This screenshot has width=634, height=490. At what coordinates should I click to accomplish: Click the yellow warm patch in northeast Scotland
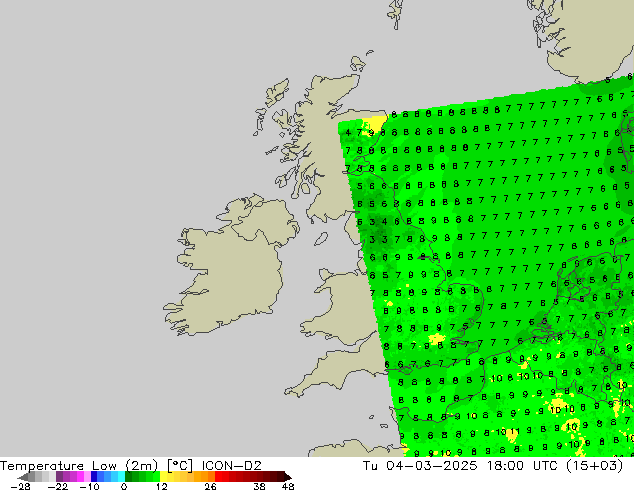(x=376, y=123)
